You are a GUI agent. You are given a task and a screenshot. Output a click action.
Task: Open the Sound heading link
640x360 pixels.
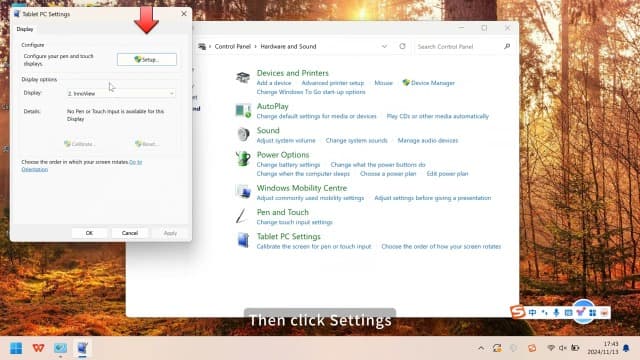pyautogui.click(x=268, y=131)
